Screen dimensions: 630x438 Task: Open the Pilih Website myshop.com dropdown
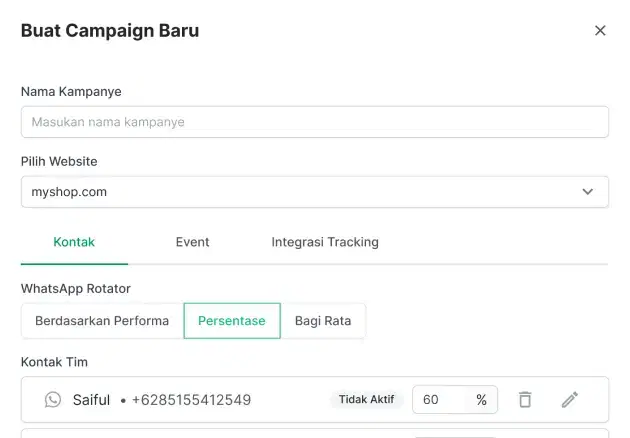(x=300, y=192)
